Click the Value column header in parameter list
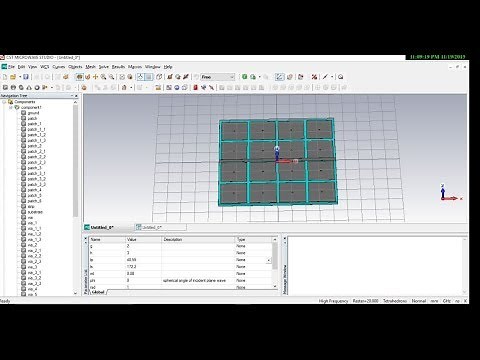This screenshot has width=480, height=360. (x=143, y=240)
